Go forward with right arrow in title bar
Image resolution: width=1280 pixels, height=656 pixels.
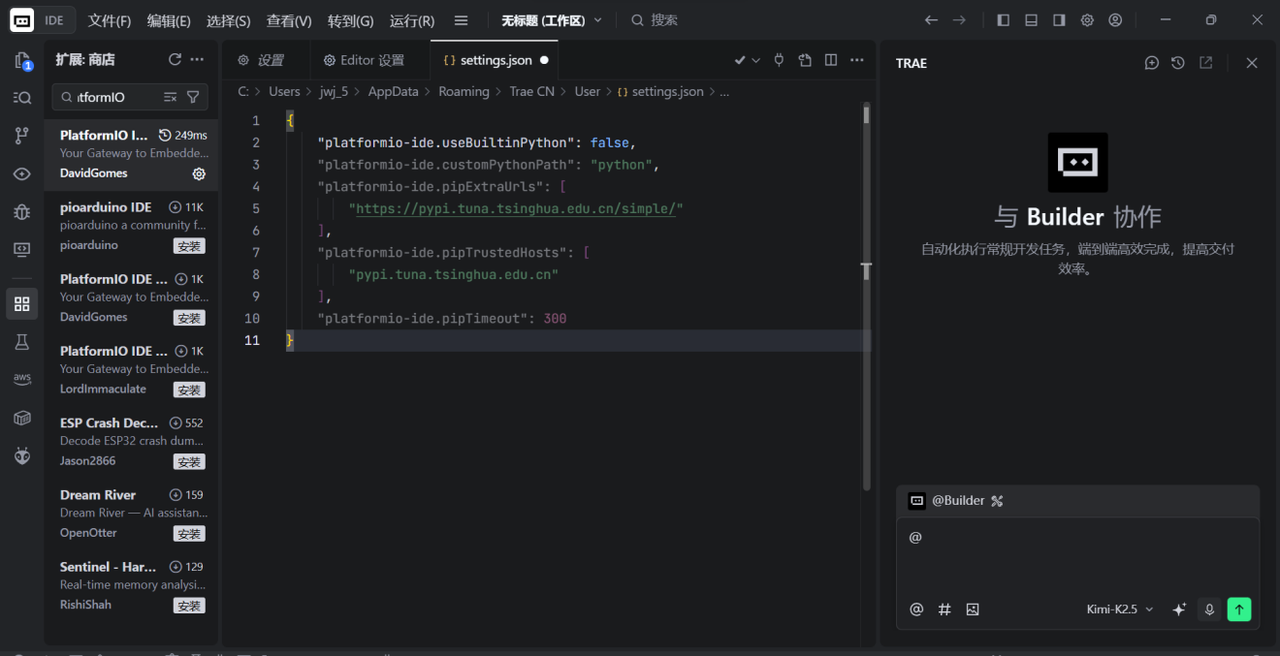[x=959, y=20]
